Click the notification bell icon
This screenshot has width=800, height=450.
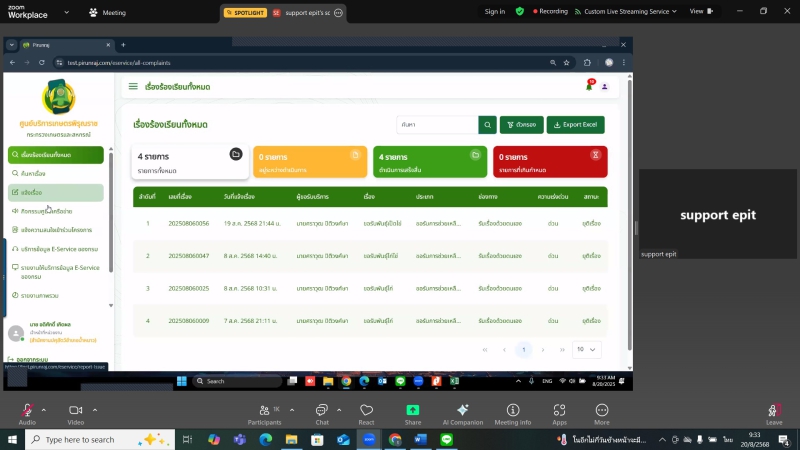(589, 87)
